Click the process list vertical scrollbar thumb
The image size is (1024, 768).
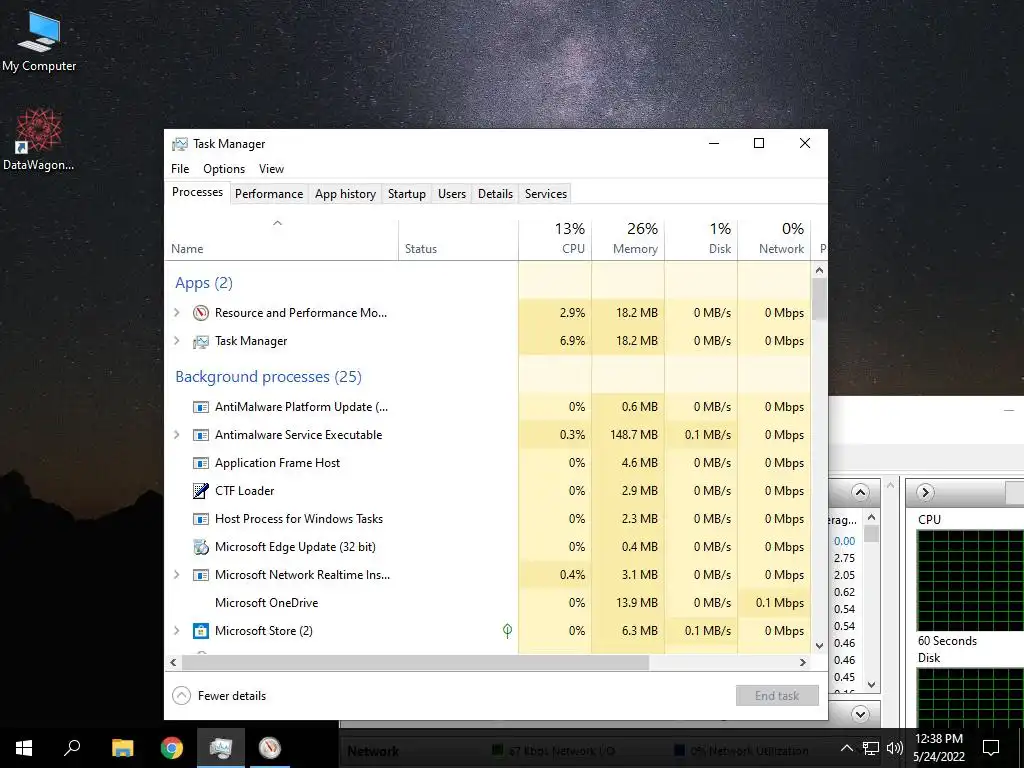(820, 298)
